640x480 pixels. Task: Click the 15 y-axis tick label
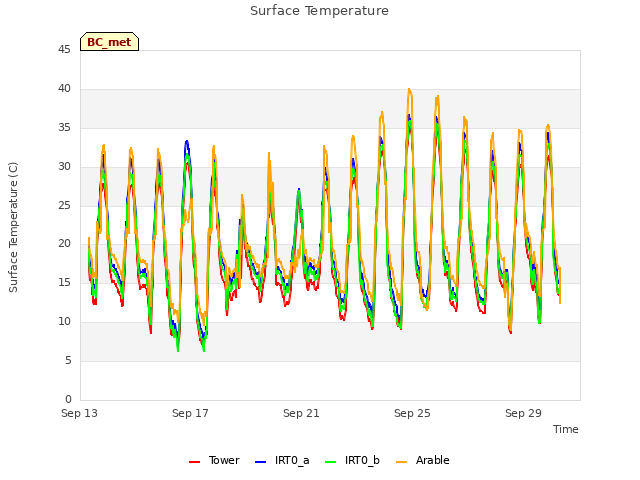click(64, 282)
